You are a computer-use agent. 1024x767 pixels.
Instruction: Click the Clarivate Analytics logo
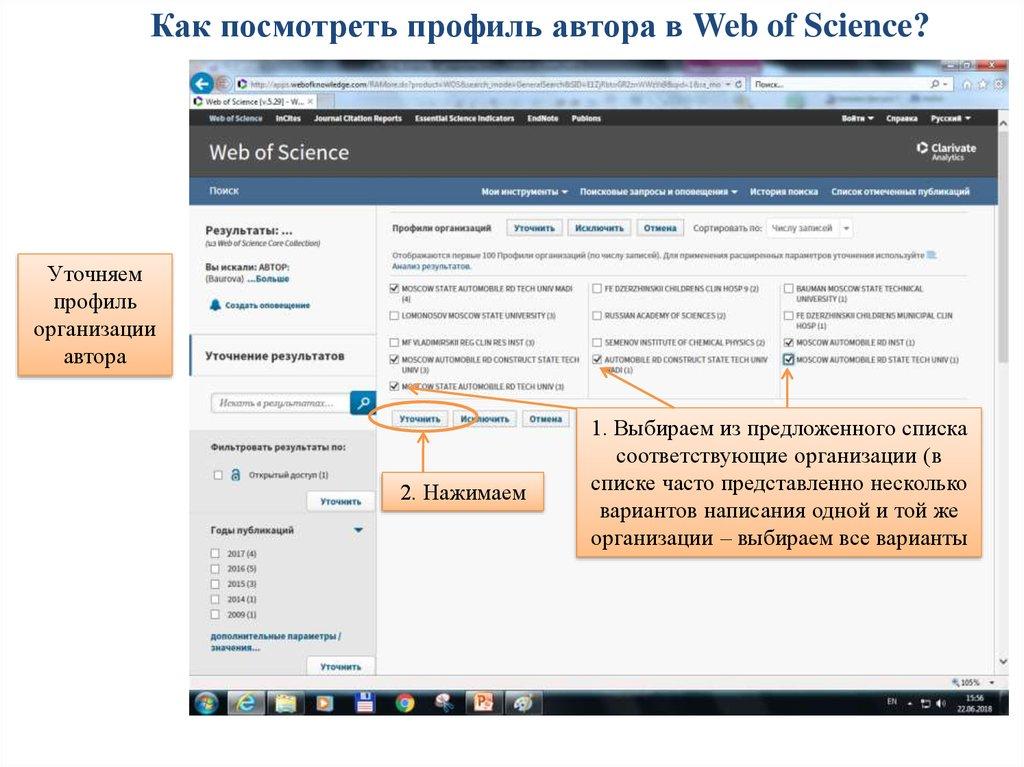(x=946, y=151)
